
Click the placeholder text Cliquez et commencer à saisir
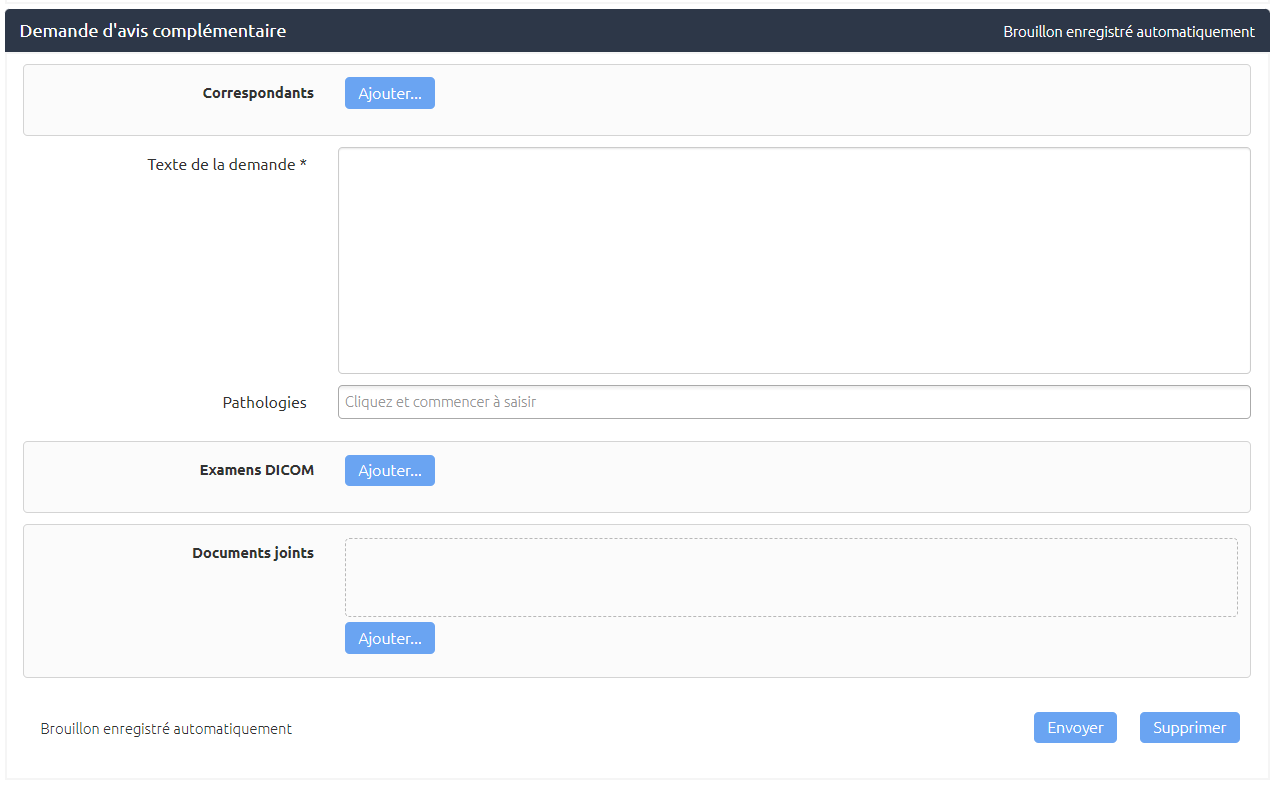point(441,402)
